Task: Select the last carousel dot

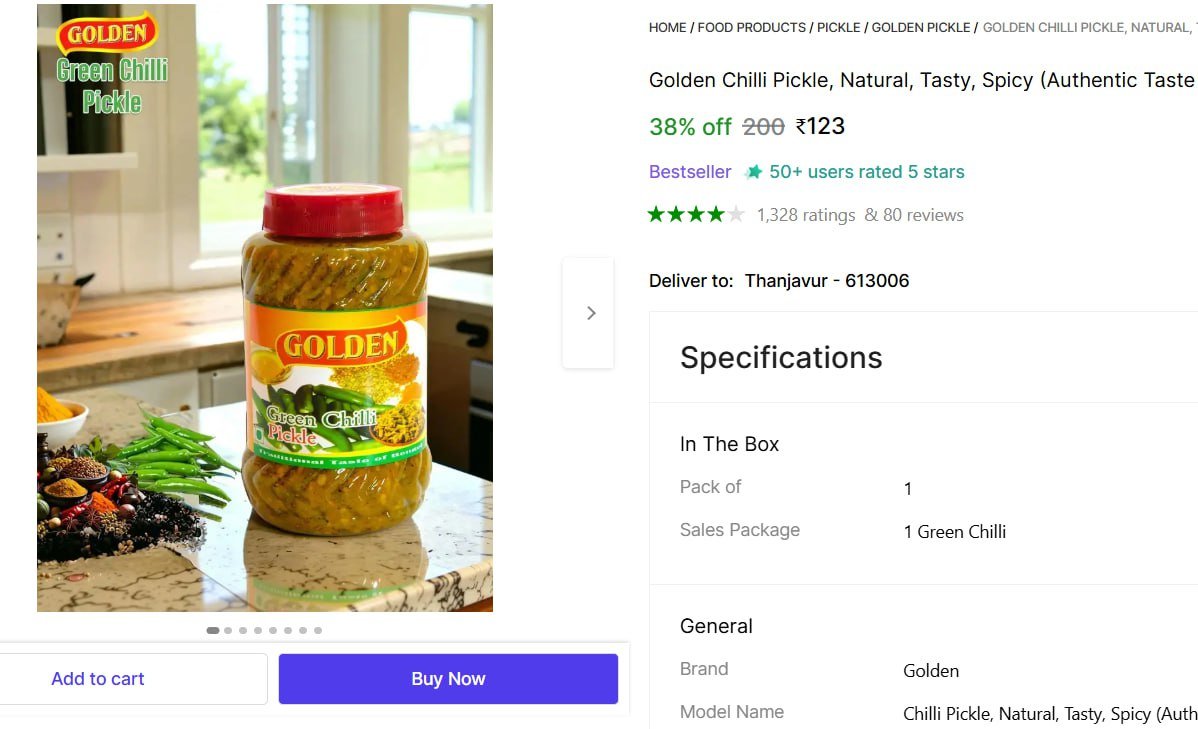Action: pos(318,631)
